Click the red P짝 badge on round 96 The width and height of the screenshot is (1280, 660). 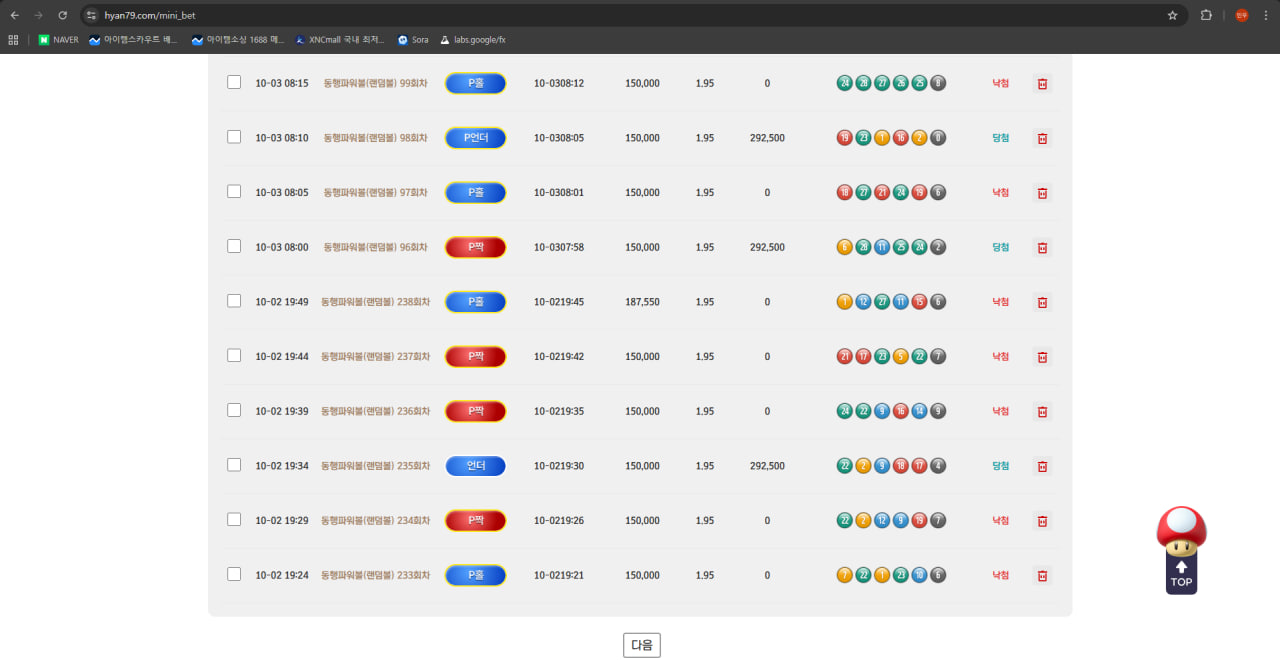475,247
